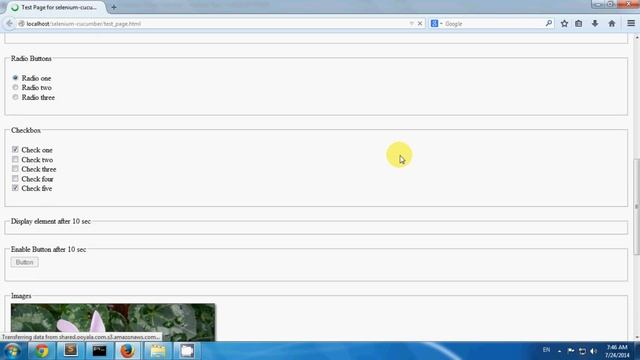Tick the Check two checkbox
This screenshot has width=640, height=360.
[15, 159]
